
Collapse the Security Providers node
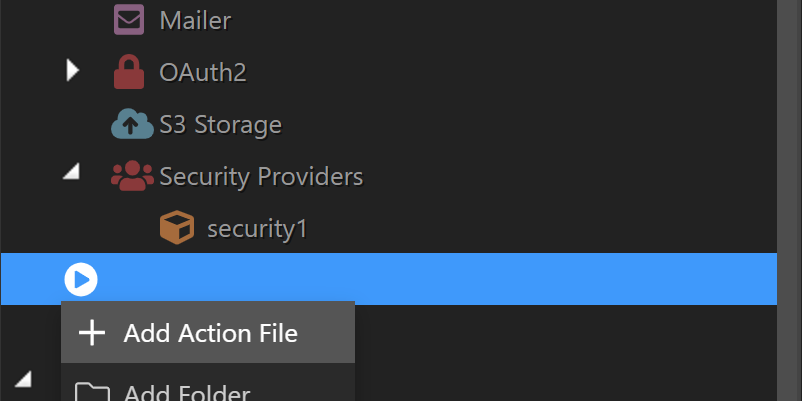click(x=72, y=172)
